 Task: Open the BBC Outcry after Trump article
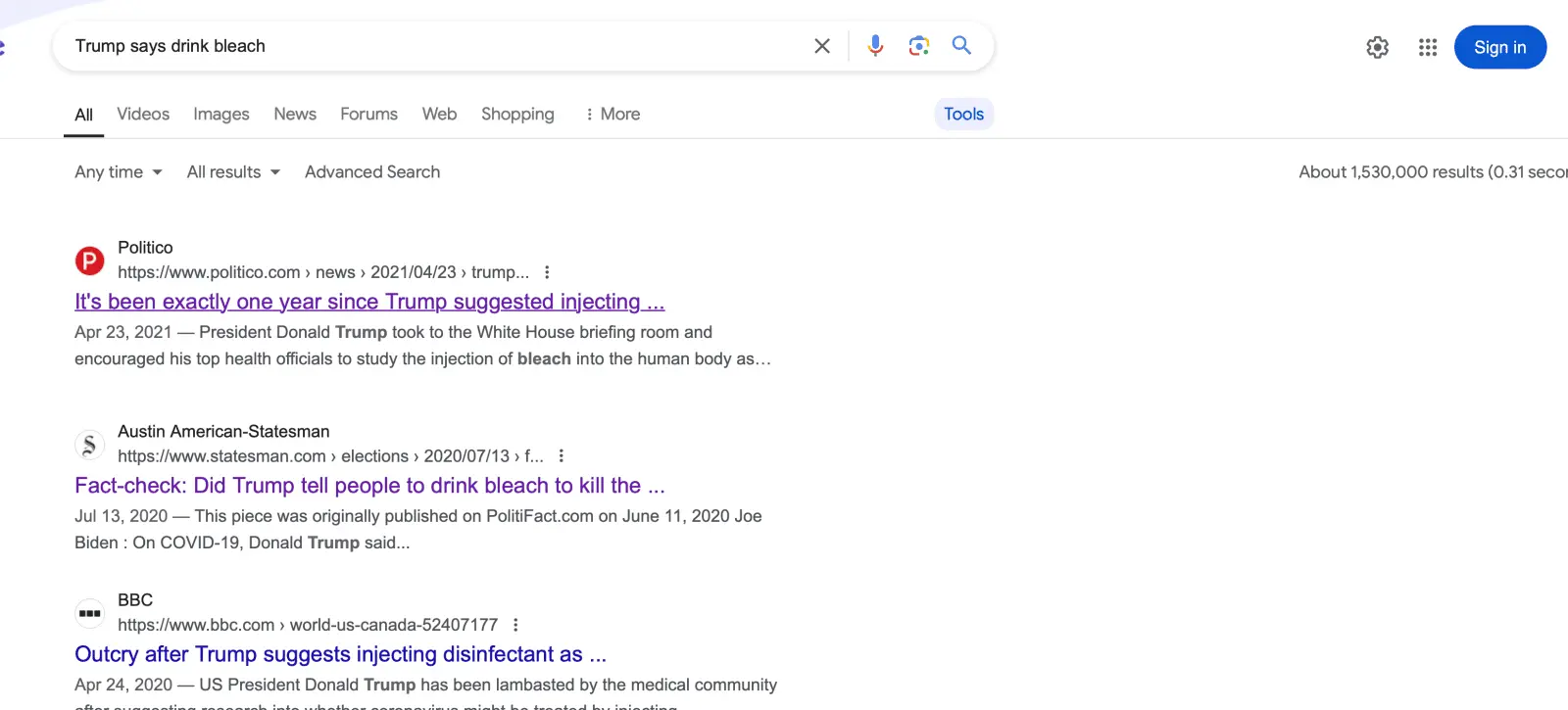(x=340, y=654)
